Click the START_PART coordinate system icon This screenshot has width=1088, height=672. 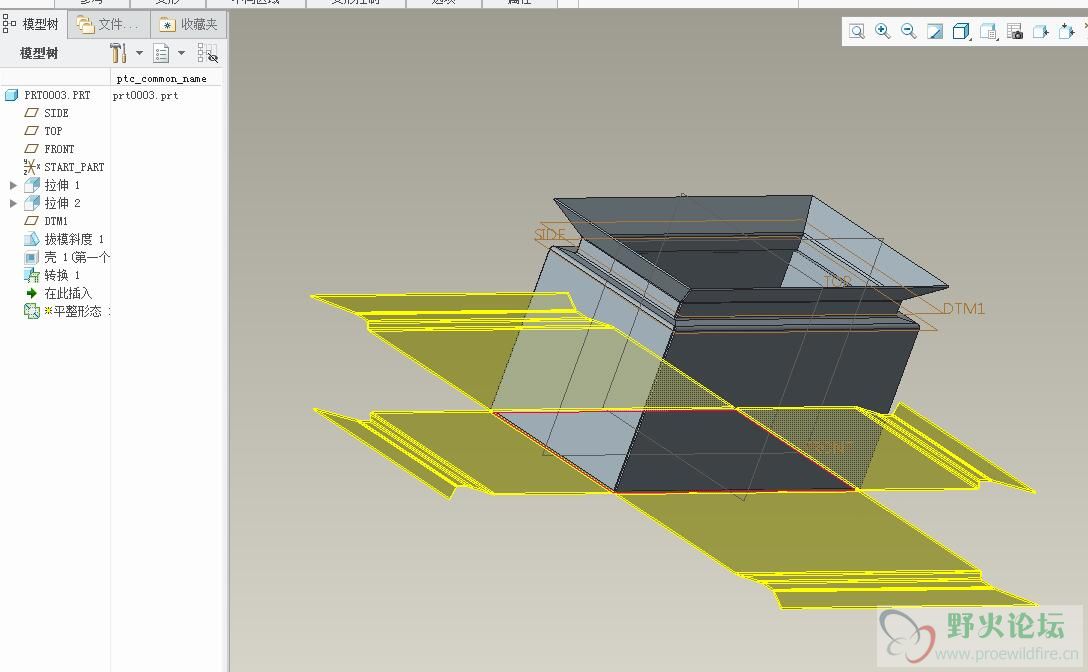pos(32,167)
